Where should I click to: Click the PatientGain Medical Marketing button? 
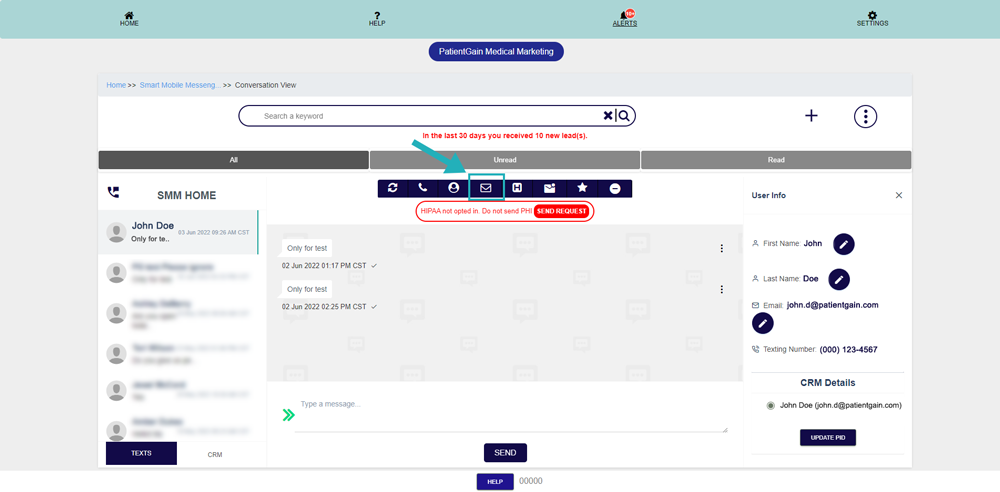496,52
